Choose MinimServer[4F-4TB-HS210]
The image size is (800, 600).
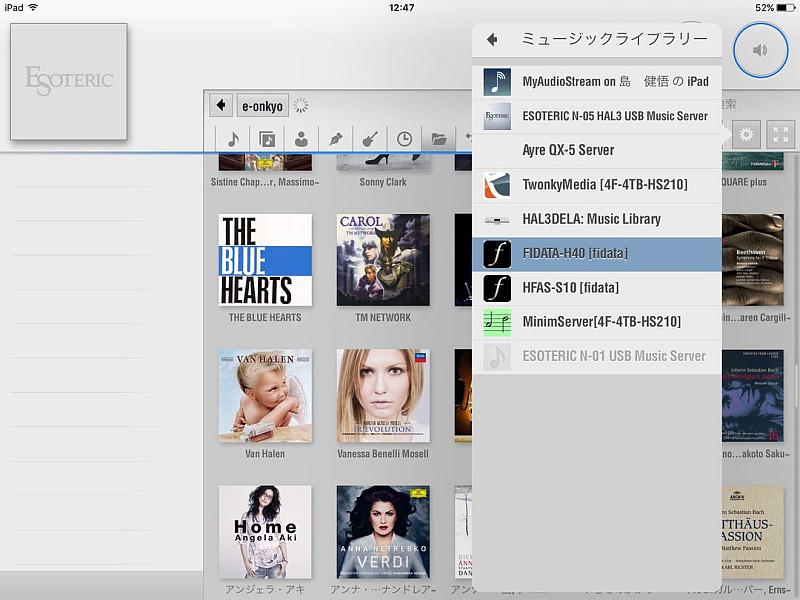coord(596,322)
